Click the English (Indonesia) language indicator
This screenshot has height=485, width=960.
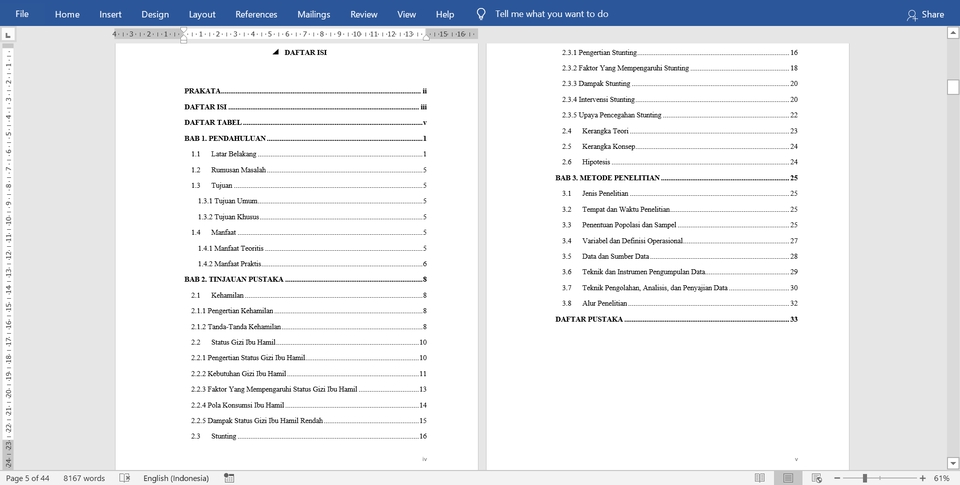click(x=176, y=478)
